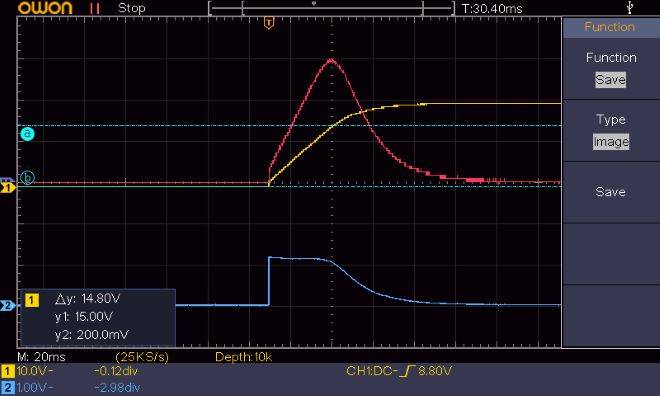Image resolution: width=660 pixels, height=396 pixels.
Task: Click the Depth:10k readout
Action: 243,357
